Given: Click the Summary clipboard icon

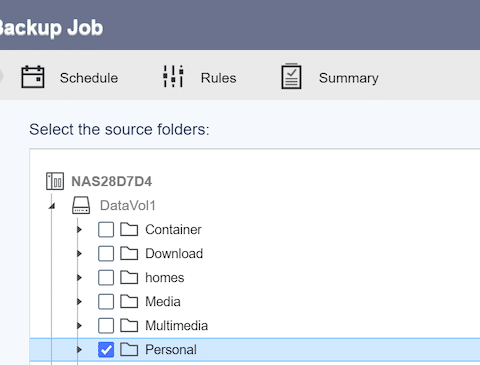Looking at the screenshot, I should tap(291, 76).
